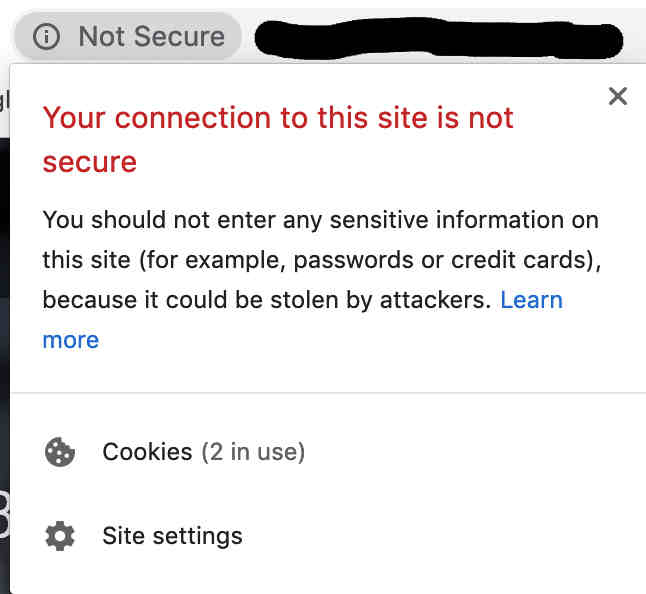Click the blacked-out URL in address bar
The width and height of the screenshot is (646, 594).
[438, 38]
